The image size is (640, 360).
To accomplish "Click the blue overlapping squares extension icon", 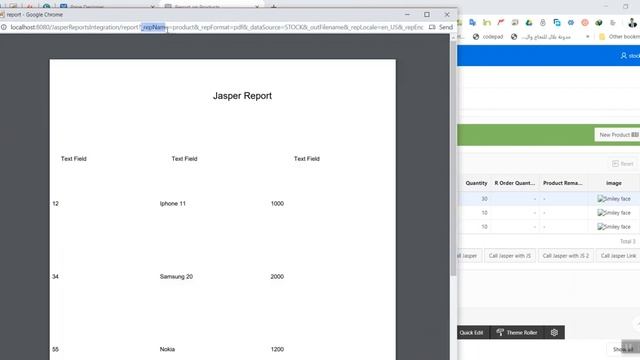I will pos(557,22).
